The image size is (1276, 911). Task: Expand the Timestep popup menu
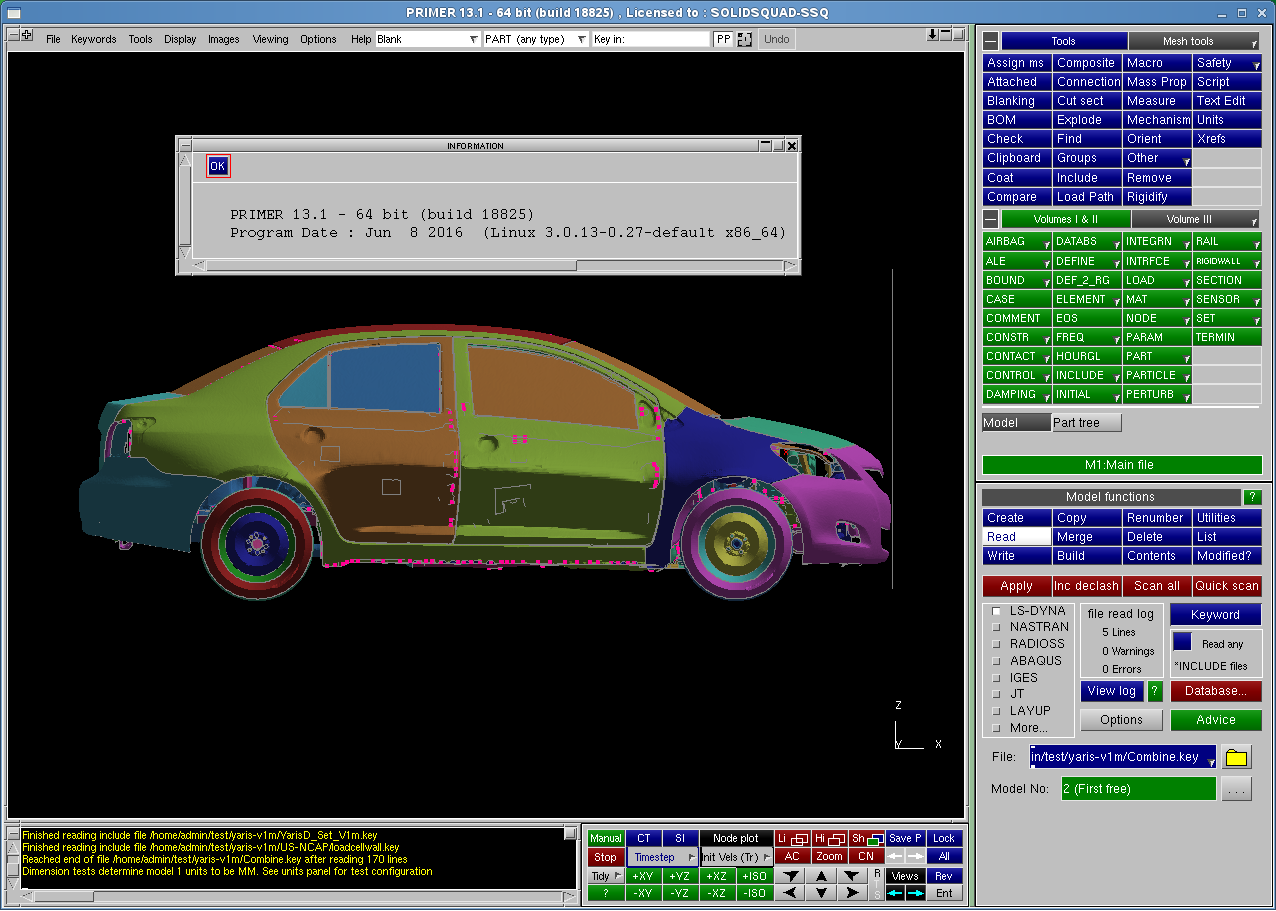click(662, 857)
